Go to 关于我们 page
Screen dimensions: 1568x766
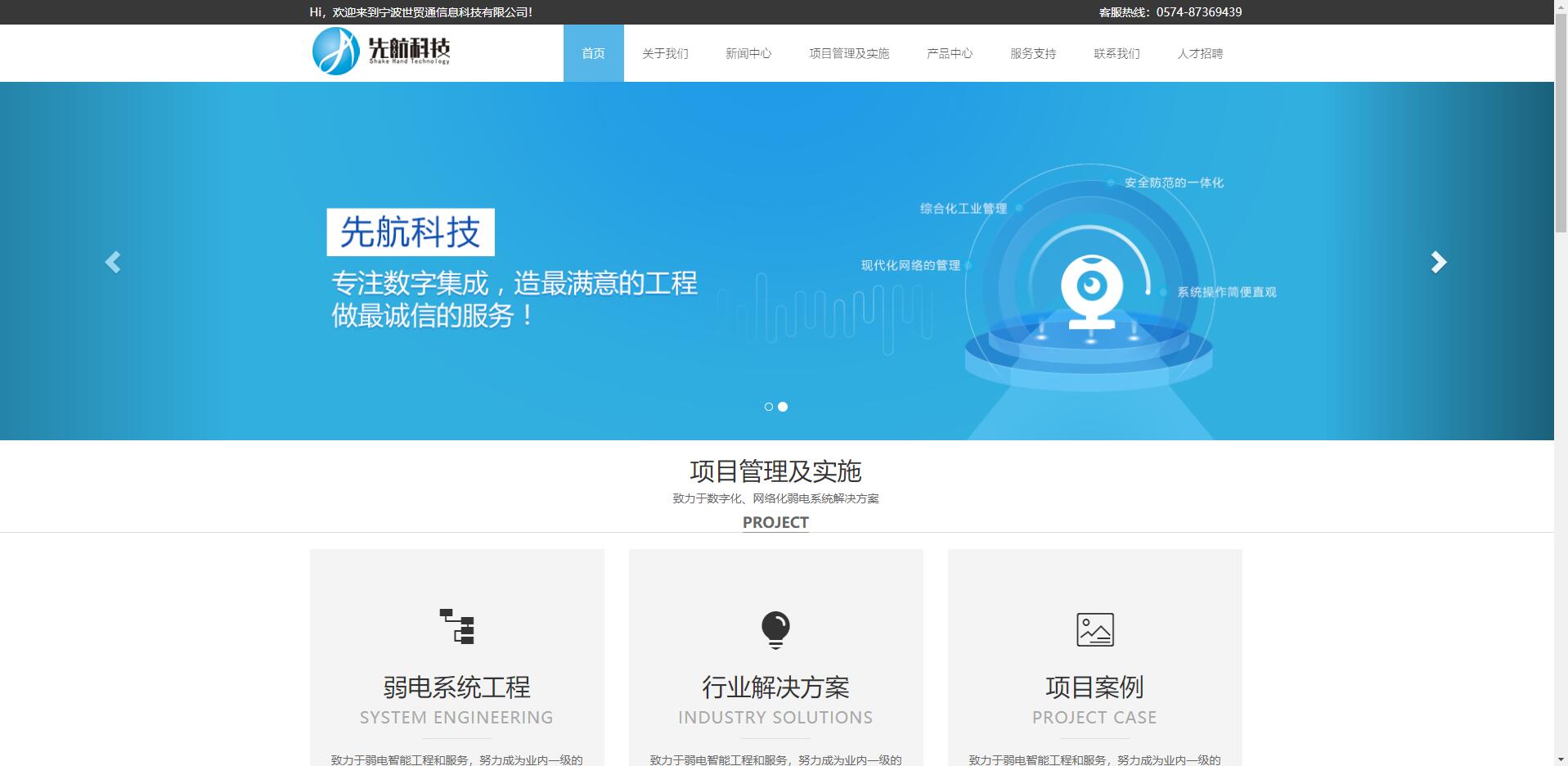pos(665,53)
